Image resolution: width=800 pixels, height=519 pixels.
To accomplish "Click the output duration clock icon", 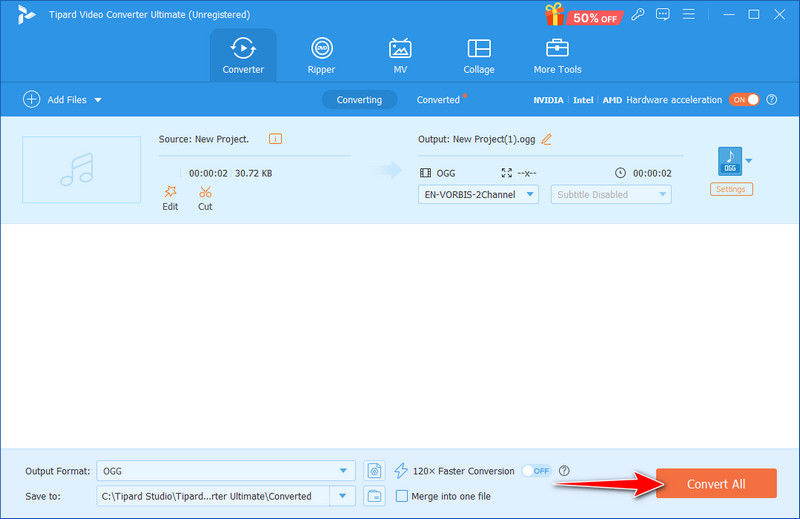I will pos(620,173).
